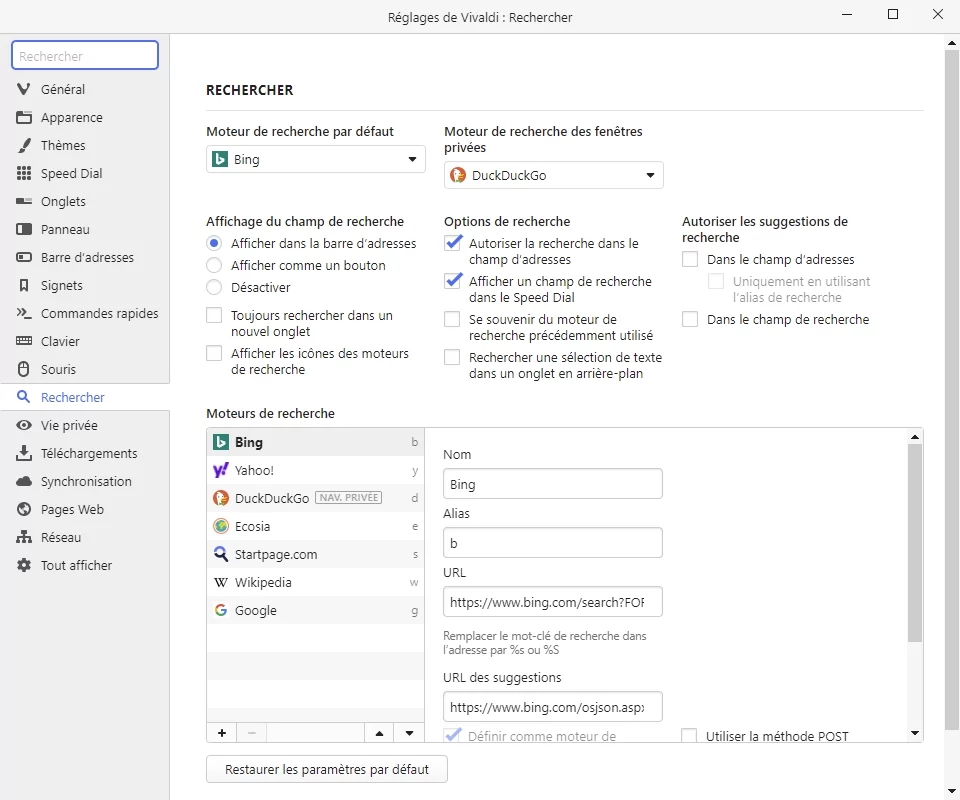
Task: Select Afficher comme un bouton radio option
Action: pyautogui.click(x=214, y=266)
